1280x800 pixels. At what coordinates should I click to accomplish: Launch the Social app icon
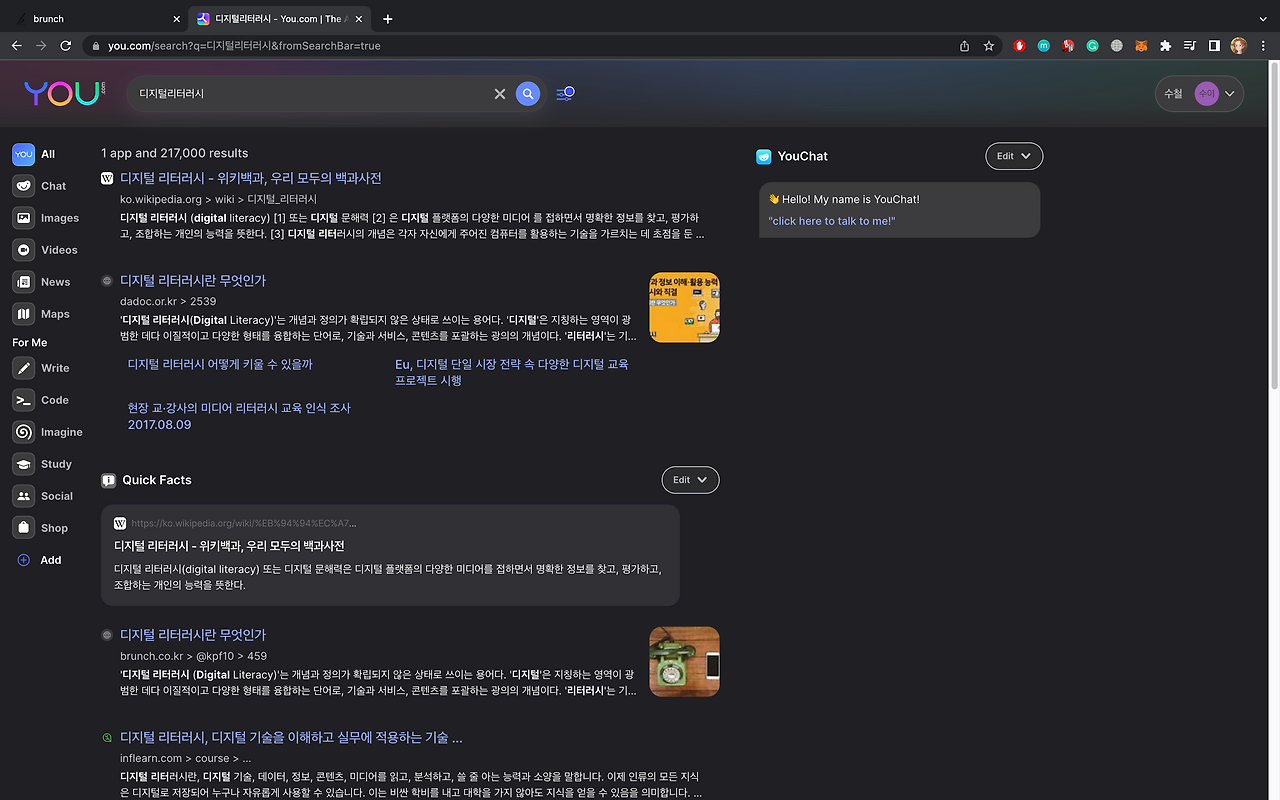[23, 496]
